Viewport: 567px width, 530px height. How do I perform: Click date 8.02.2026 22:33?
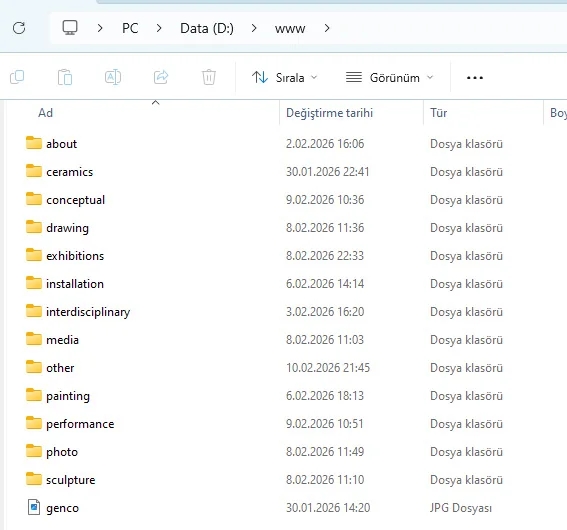[x=325, y=256]
